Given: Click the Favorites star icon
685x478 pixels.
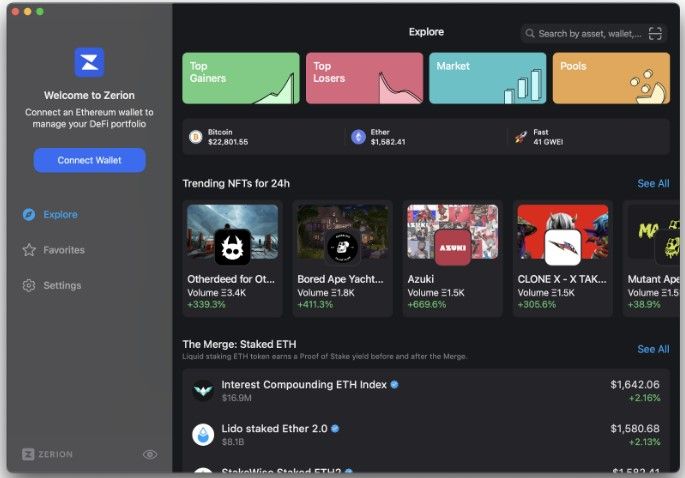Looking at the screenshot, I should [29, 250].
